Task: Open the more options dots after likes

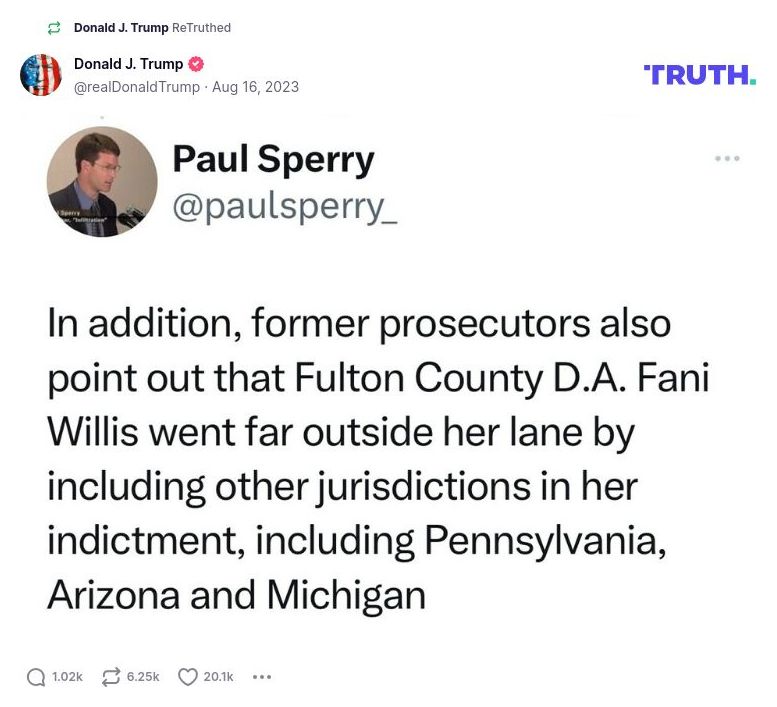Action: coord(262,677)
